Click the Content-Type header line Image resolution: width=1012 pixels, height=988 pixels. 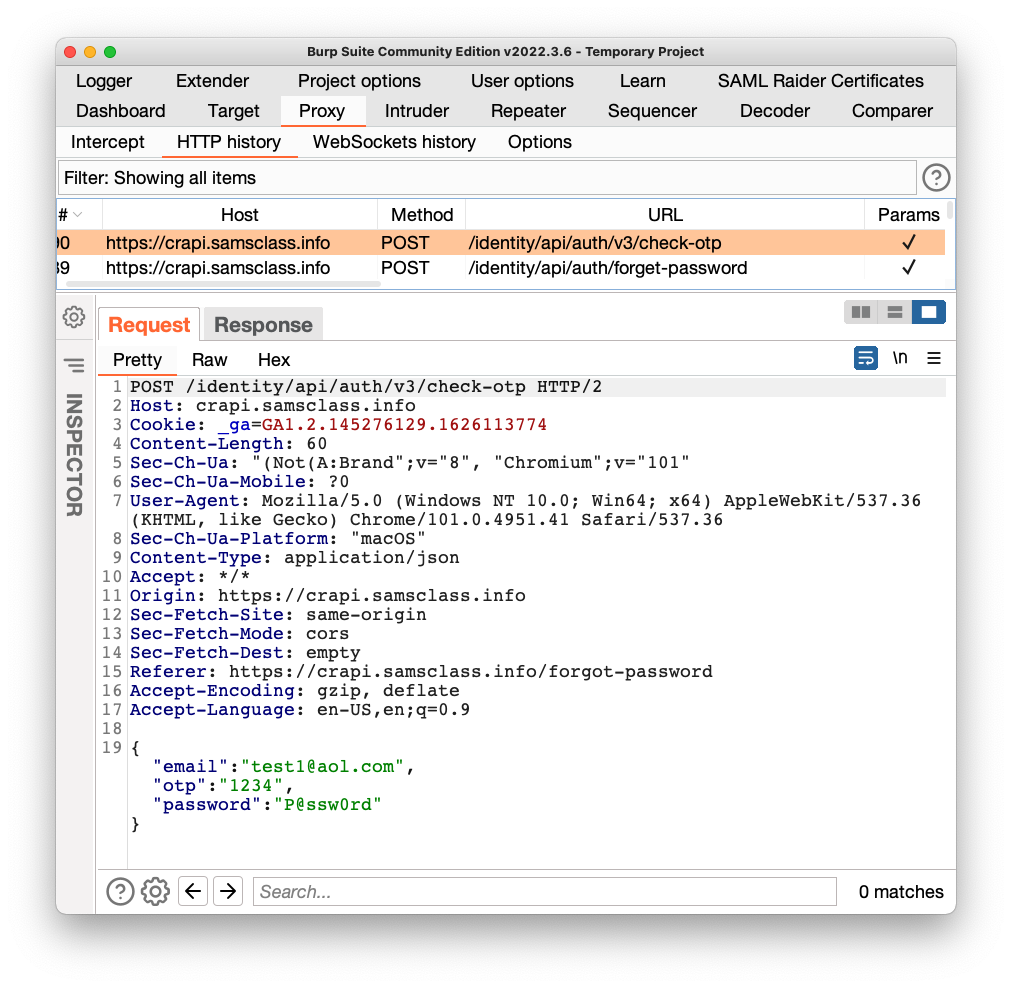294,558
